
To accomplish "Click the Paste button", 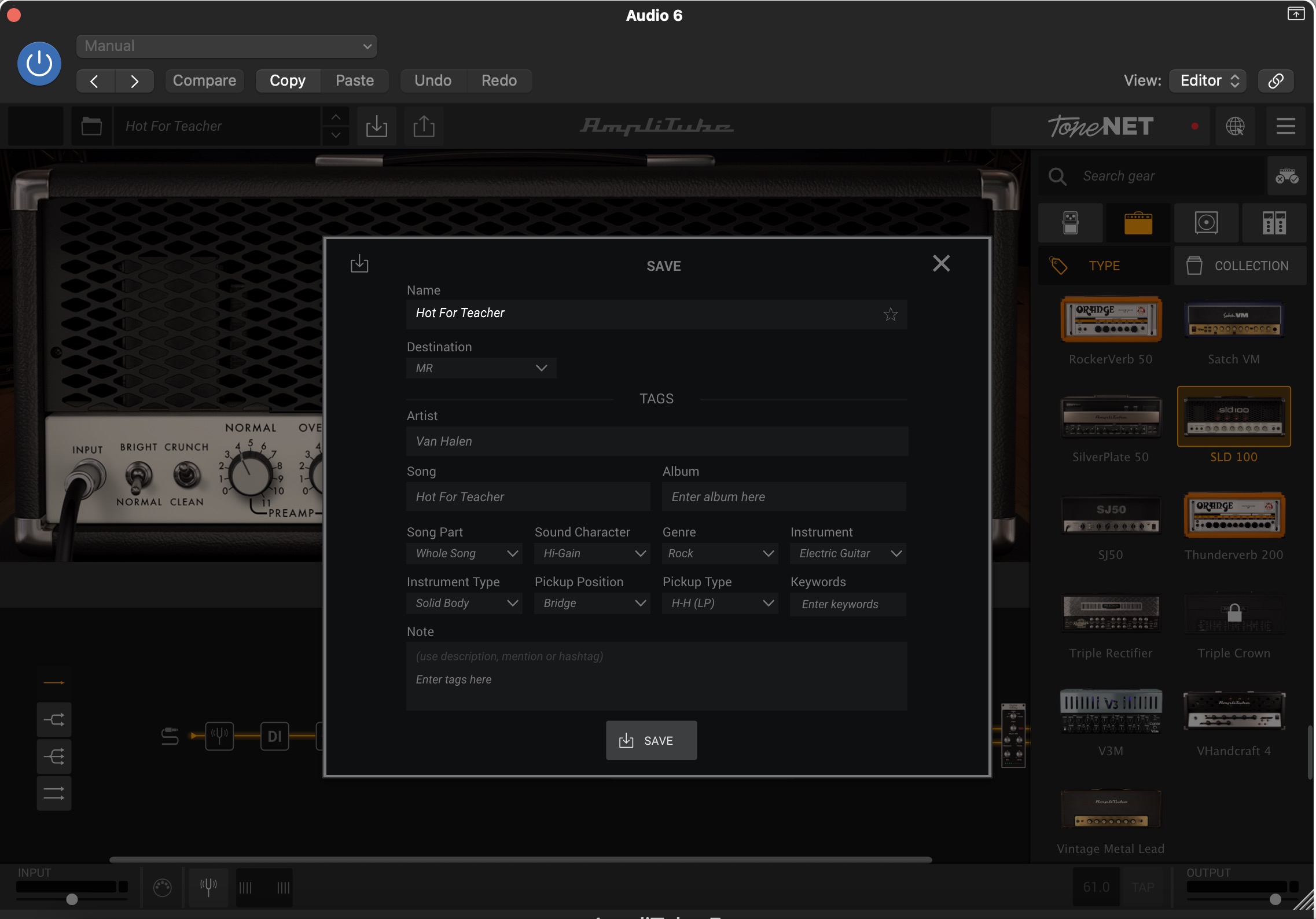I will pos(355,81).
